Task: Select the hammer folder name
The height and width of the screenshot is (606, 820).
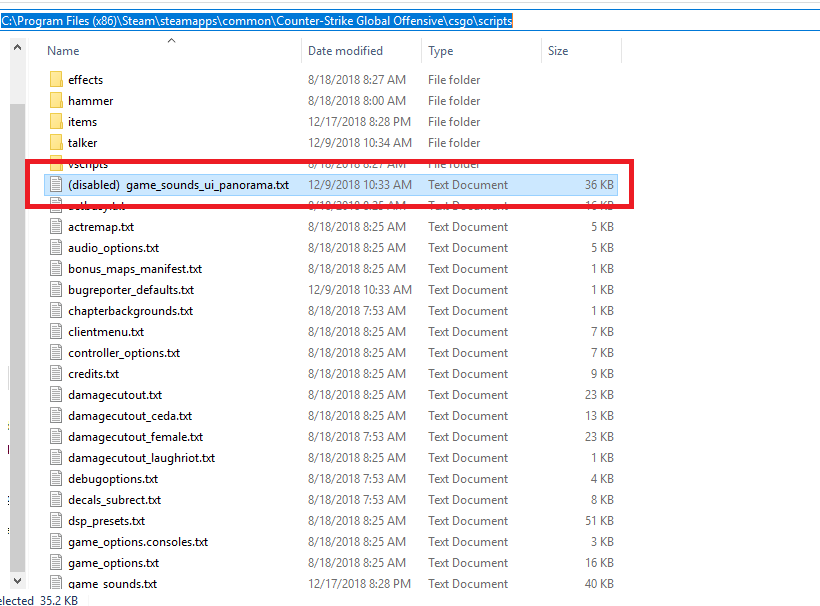Action: pos(90,101)
